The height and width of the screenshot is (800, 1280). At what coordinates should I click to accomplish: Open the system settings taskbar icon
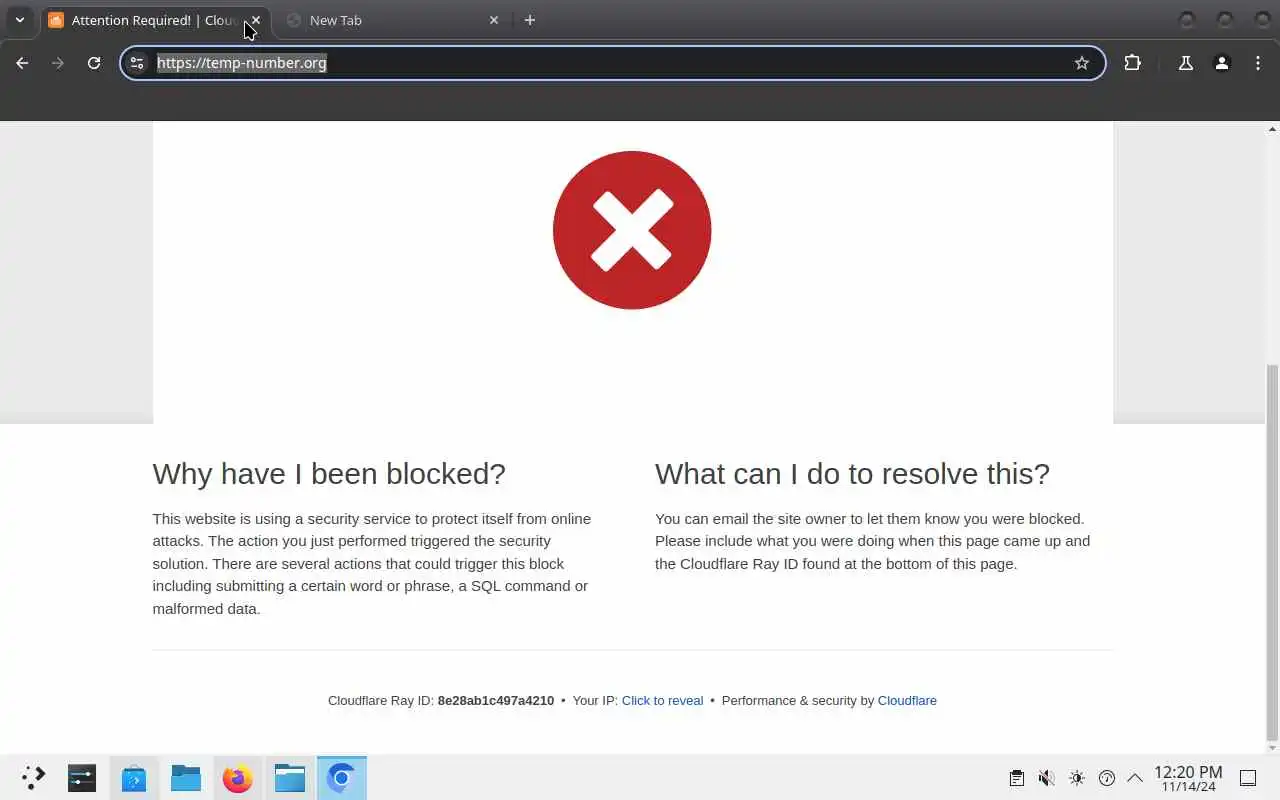(82, 778)
